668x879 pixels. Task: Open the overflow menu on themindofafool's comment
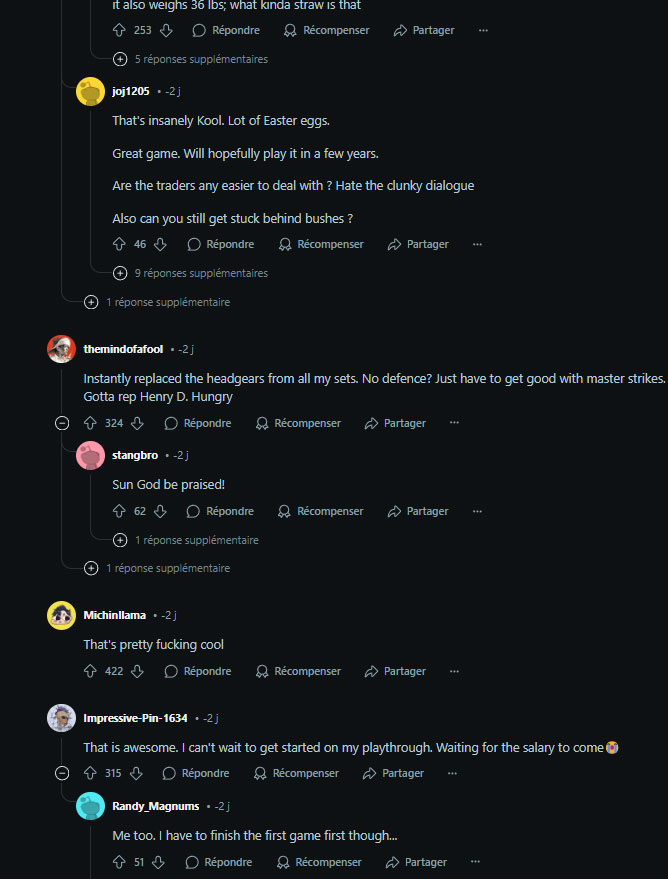tap(454, 423)
